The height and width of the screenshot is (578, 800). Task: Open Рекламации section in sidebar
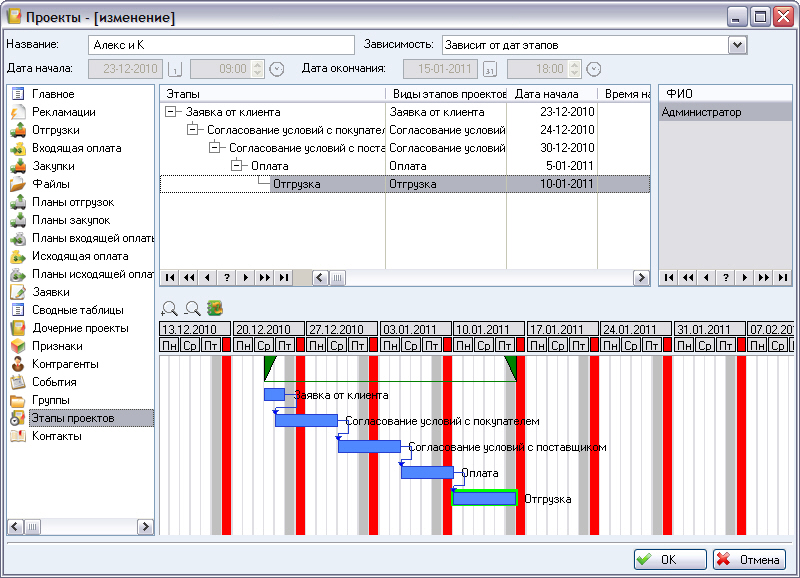tap(64, 112)
